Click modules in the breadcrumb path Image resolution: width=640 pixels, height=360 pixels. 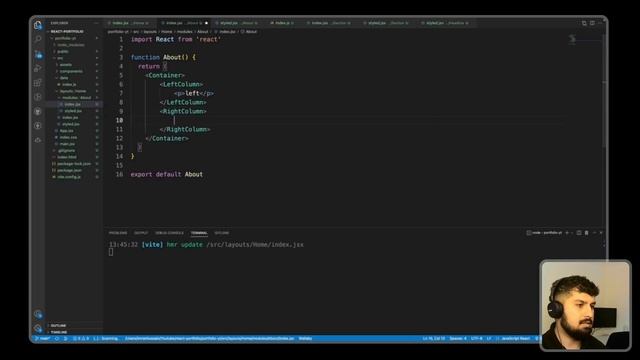(x=184, y=31)
